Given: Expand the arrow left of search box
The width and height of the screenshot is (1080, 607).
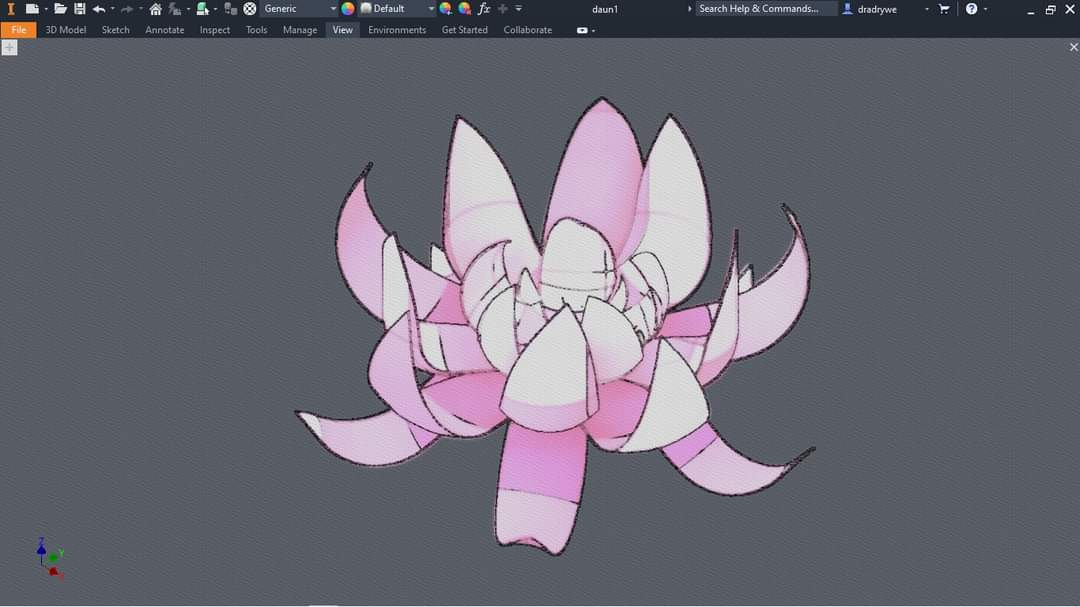Looking at the screenshot, I should click(x=689, y=9).
